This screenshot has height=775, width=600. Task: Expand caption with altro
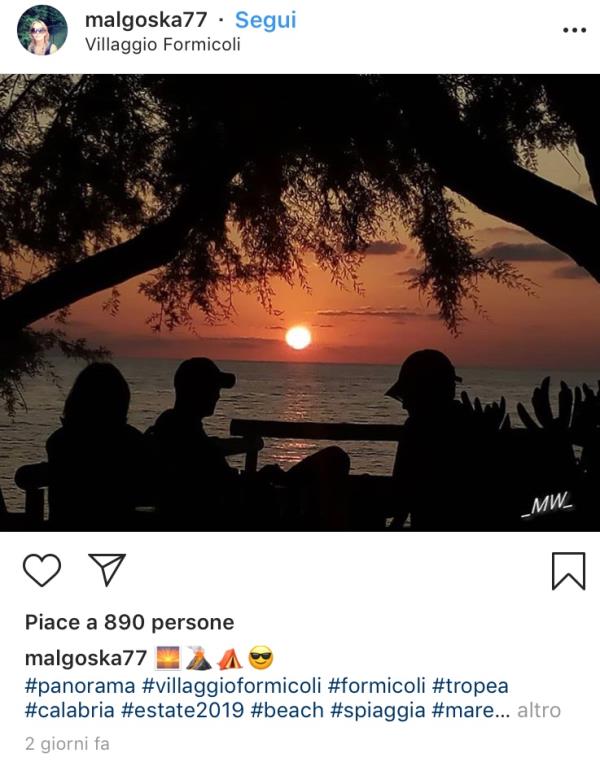[539, 711]
